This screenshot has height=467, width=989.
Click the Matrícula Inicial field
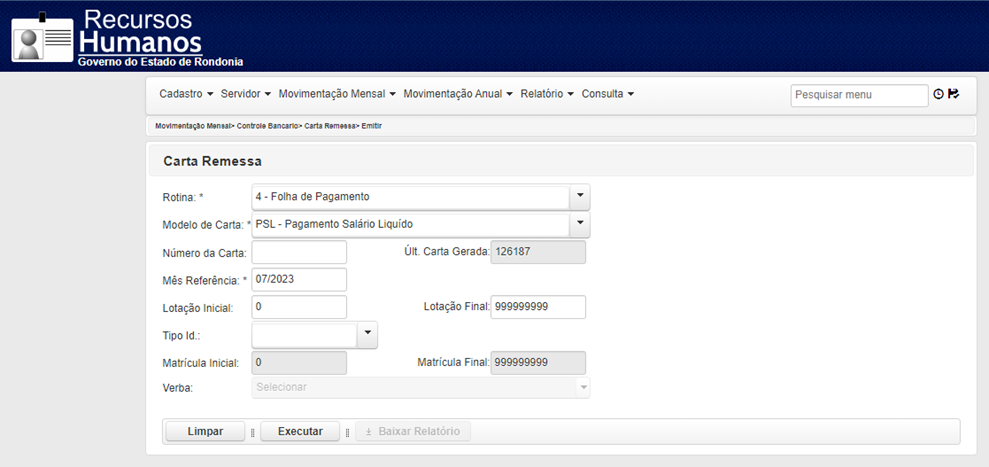click(299, 363)
